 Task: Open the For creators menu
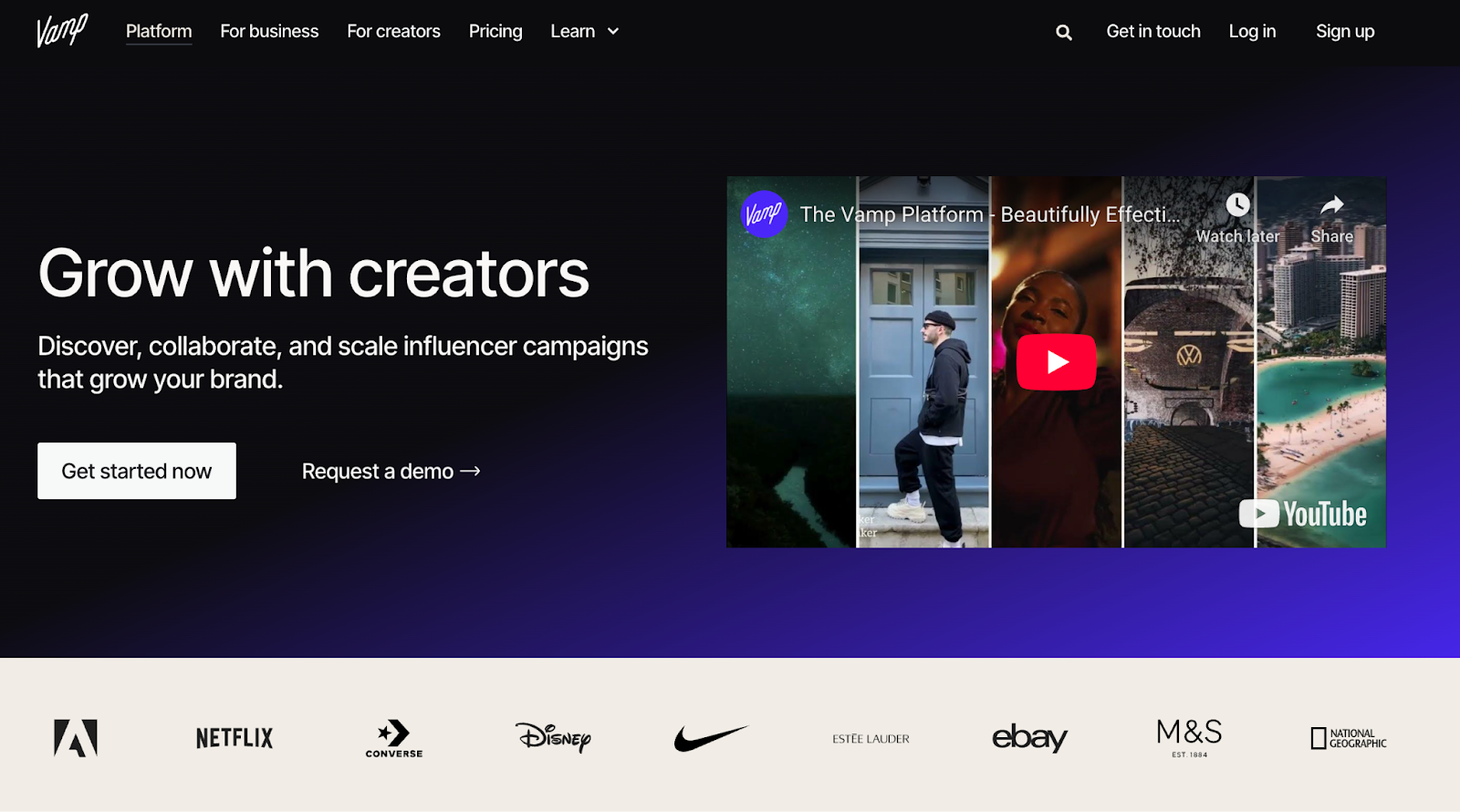pyautogui.click(x=393, y=31)
